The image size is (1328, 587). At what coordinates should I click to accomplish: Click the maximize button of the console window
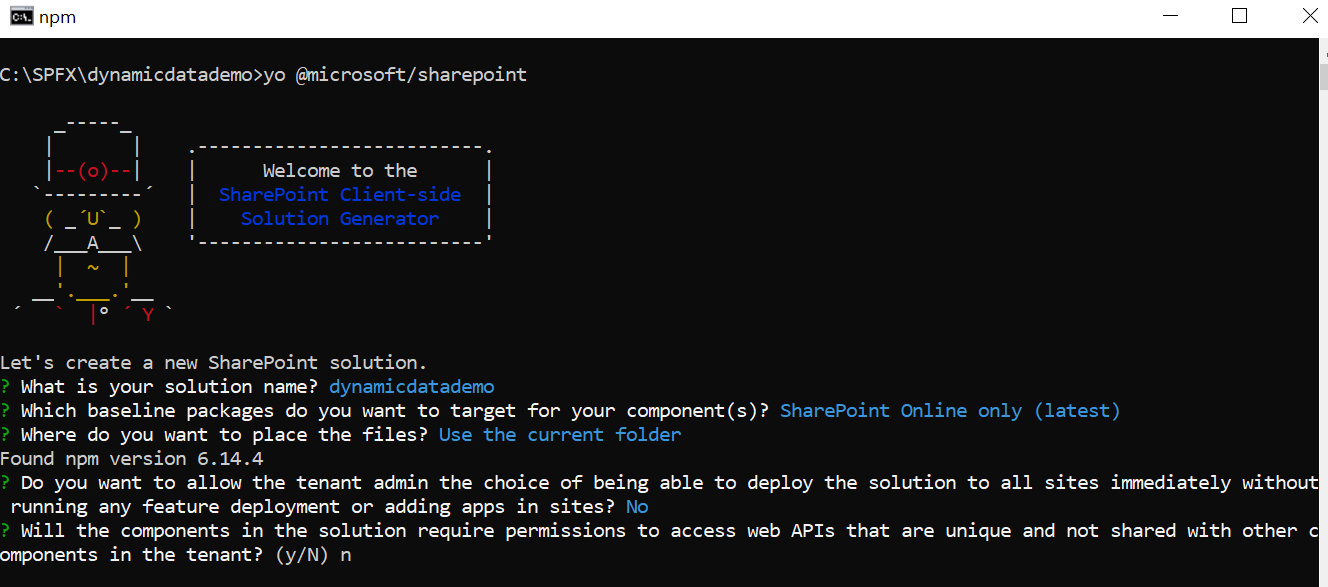click(1239, 15)
